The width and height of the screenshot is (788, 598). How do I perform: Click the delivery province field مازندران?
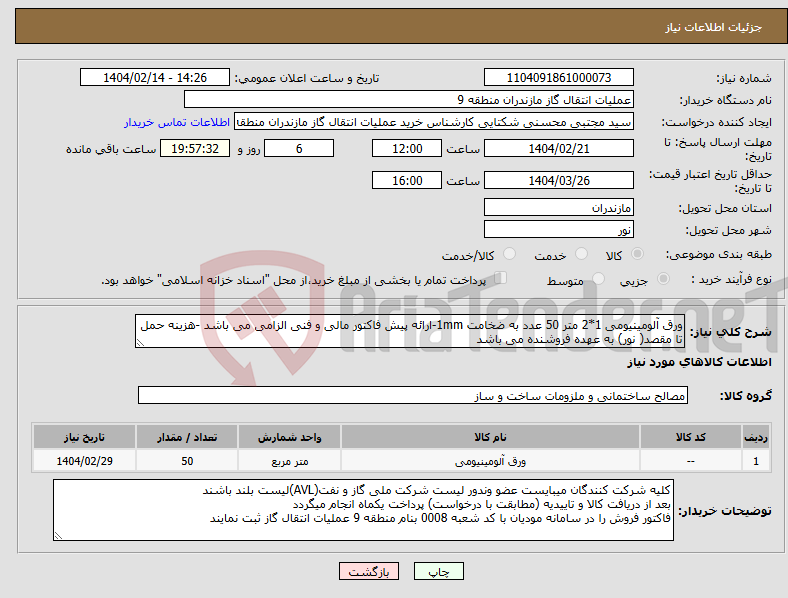click(x=558, y=207)
